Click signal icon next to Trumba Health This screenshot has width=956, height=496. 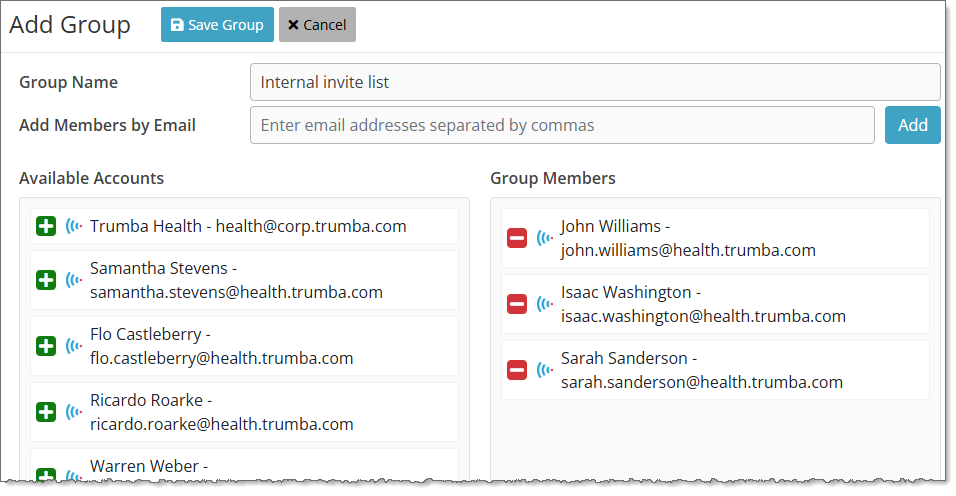click(x=74, y=226)
